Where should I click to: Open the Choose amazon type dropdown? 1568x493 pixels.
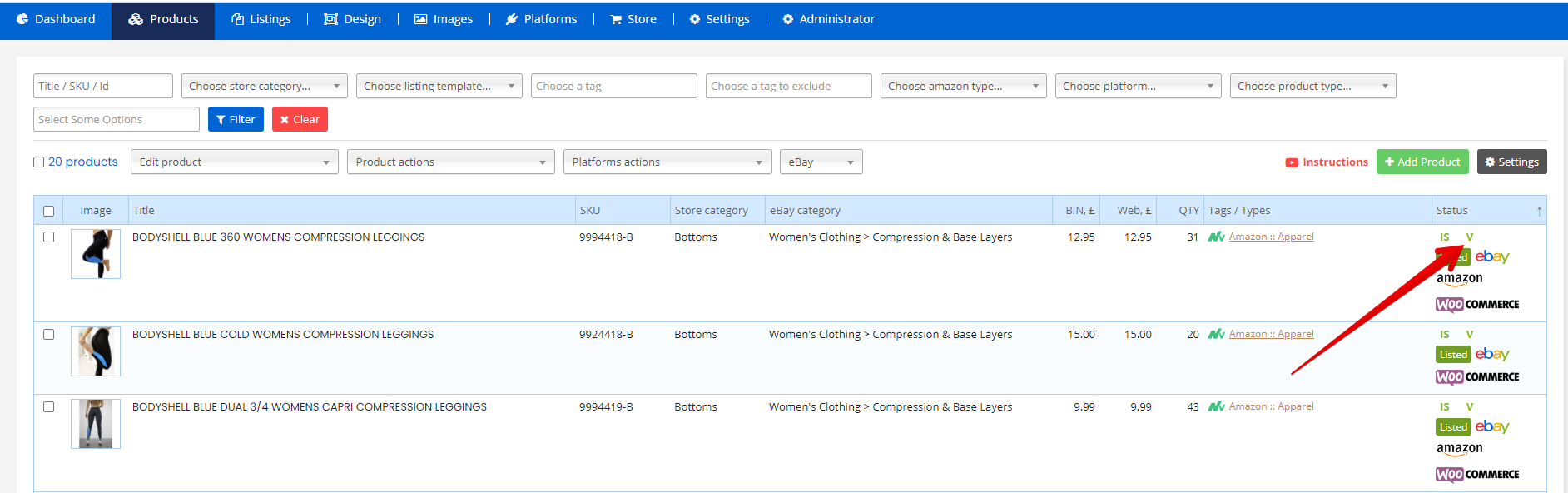963,86
